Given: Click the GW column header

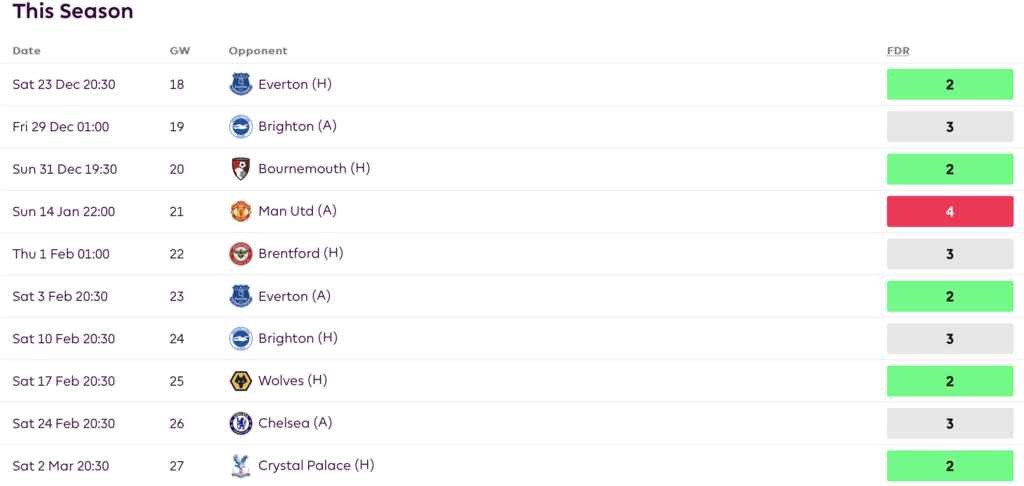Looking at the screenshot, I should click(x=179, y=51).
